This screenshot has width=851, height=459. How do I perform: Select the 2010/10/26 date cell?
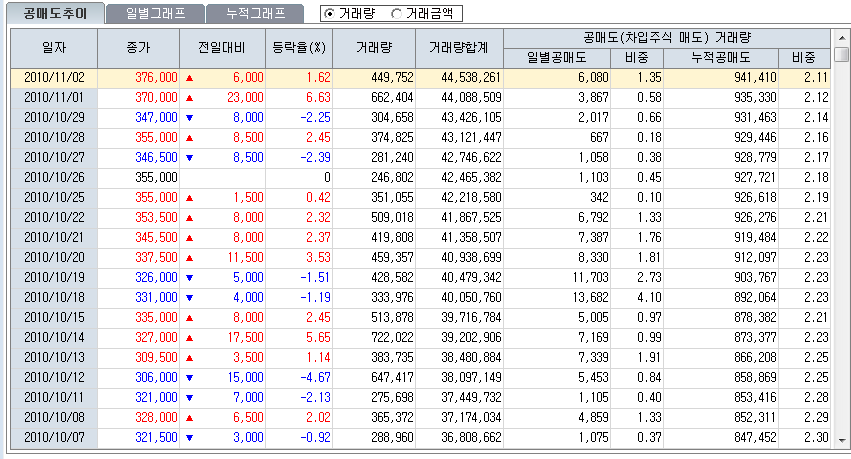[x=54, y=177]
